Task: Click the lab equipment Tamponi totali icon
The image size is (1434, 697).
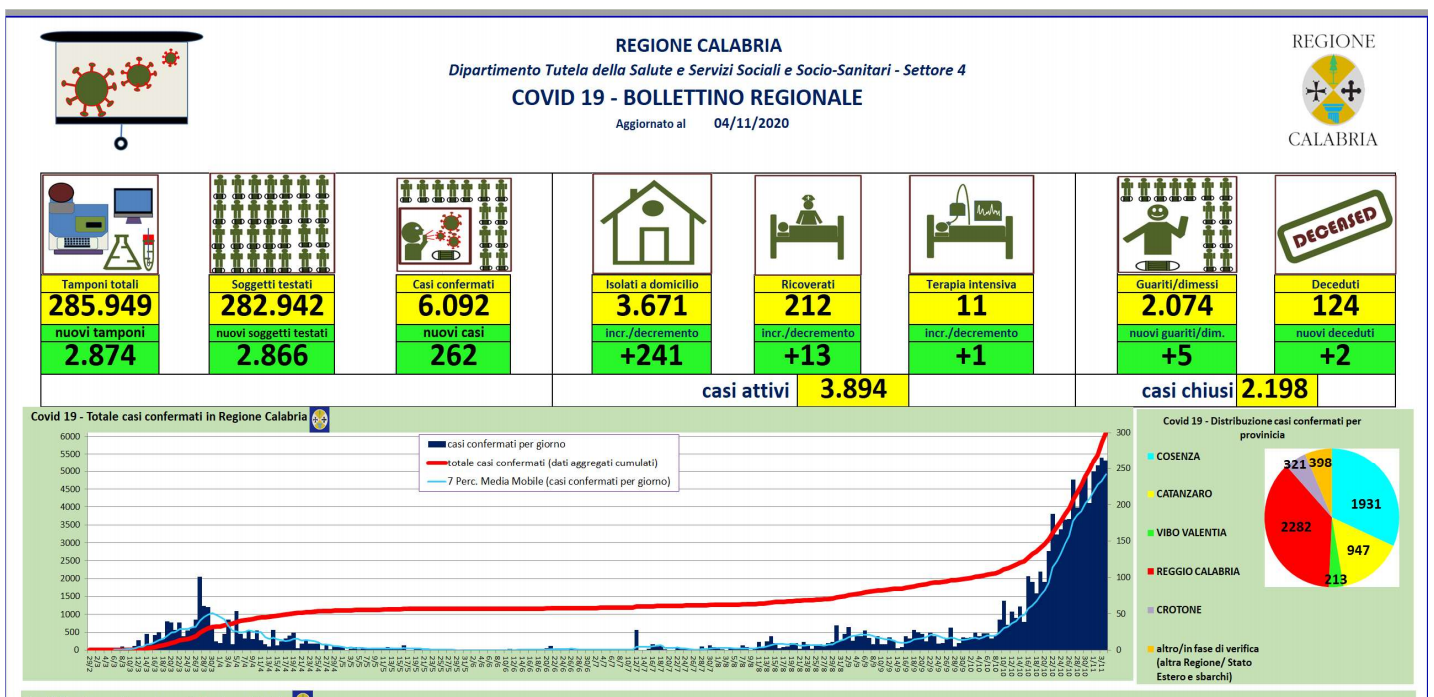Action: point(99,224)
